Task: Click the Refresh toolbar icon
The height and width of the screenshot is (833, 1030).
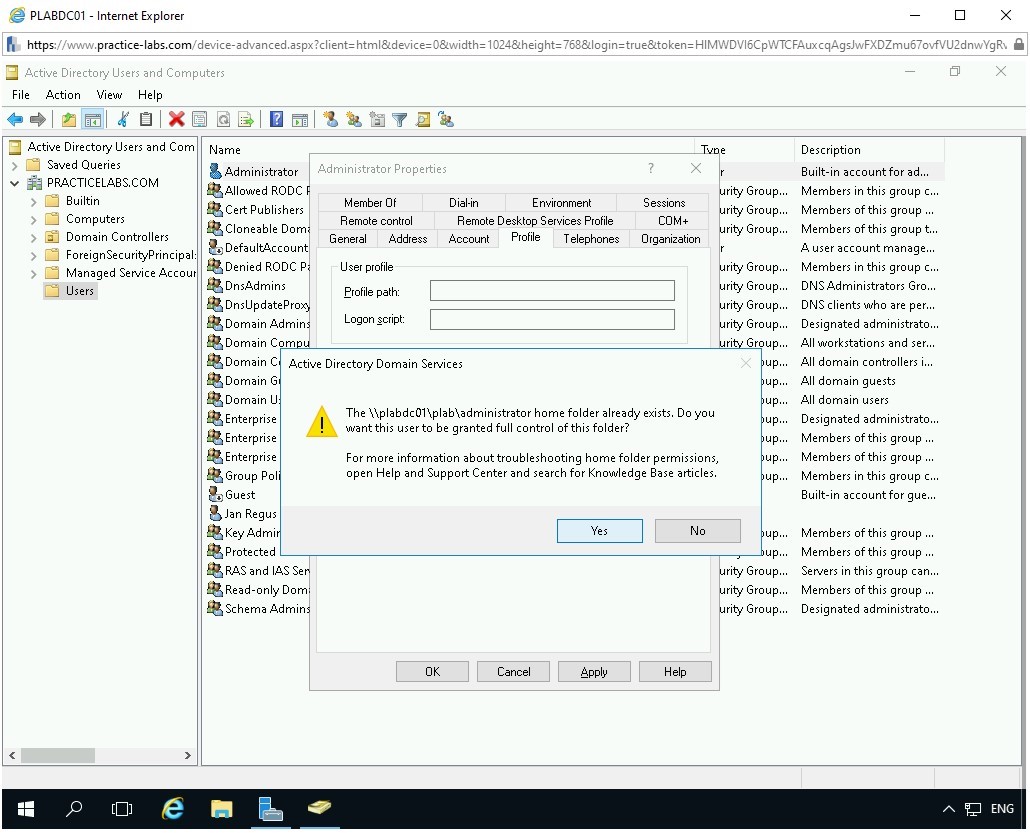Action: [223, 120]
